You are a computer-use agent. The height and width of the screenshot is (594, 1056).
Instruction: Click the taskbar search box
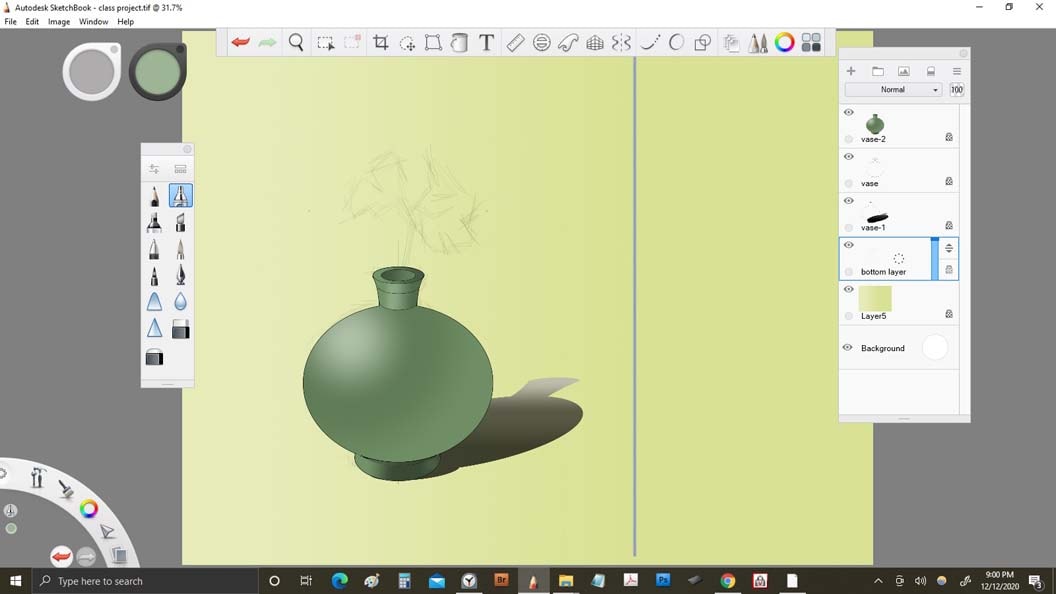(145, 581)
